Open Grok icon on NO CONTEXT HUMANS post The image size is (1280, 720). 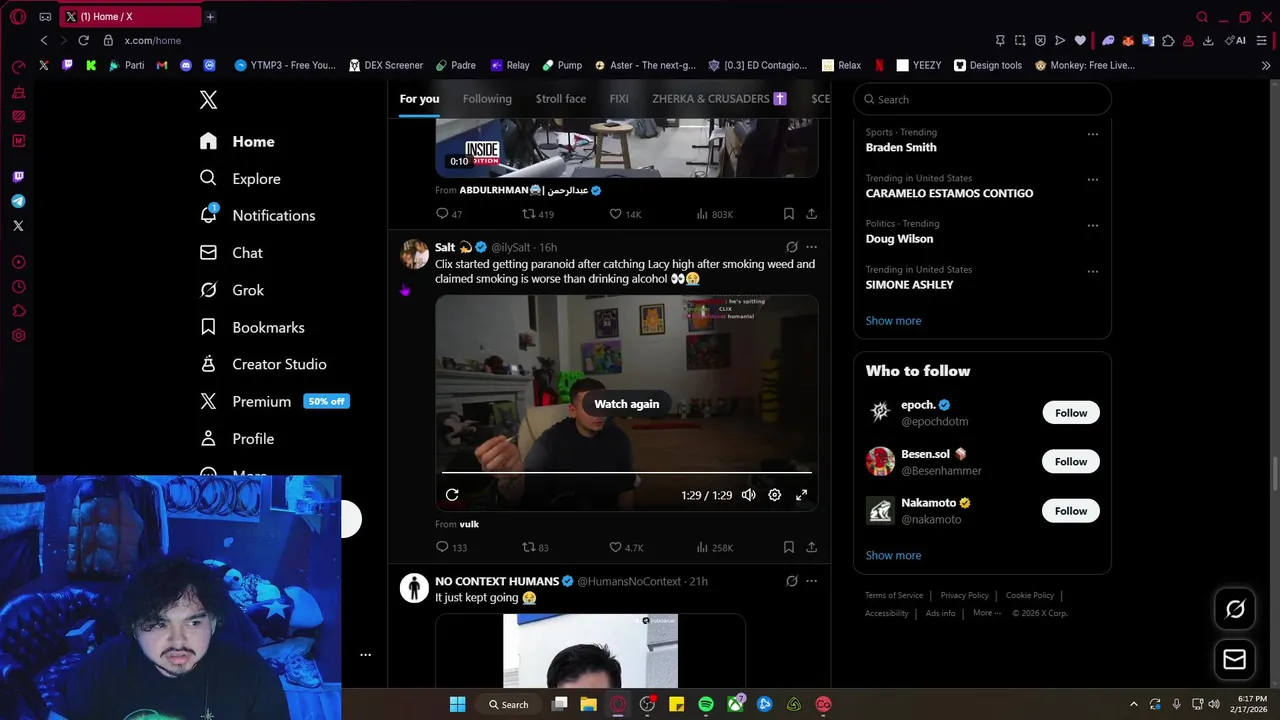[x=791, y=581]
